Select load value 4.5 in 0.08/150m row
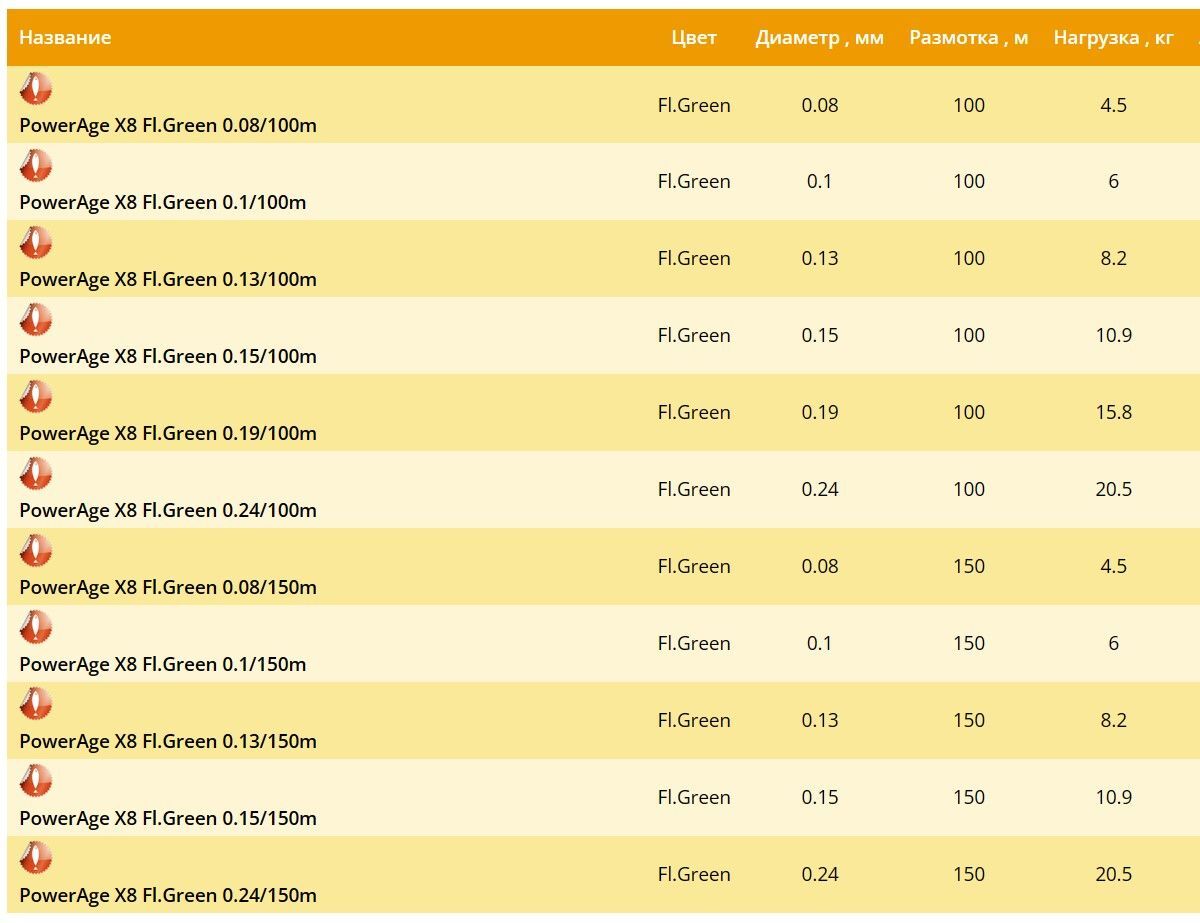The height and width of the screenshot is (923, 1200). pyautogui.click(x=1114, y=567)
